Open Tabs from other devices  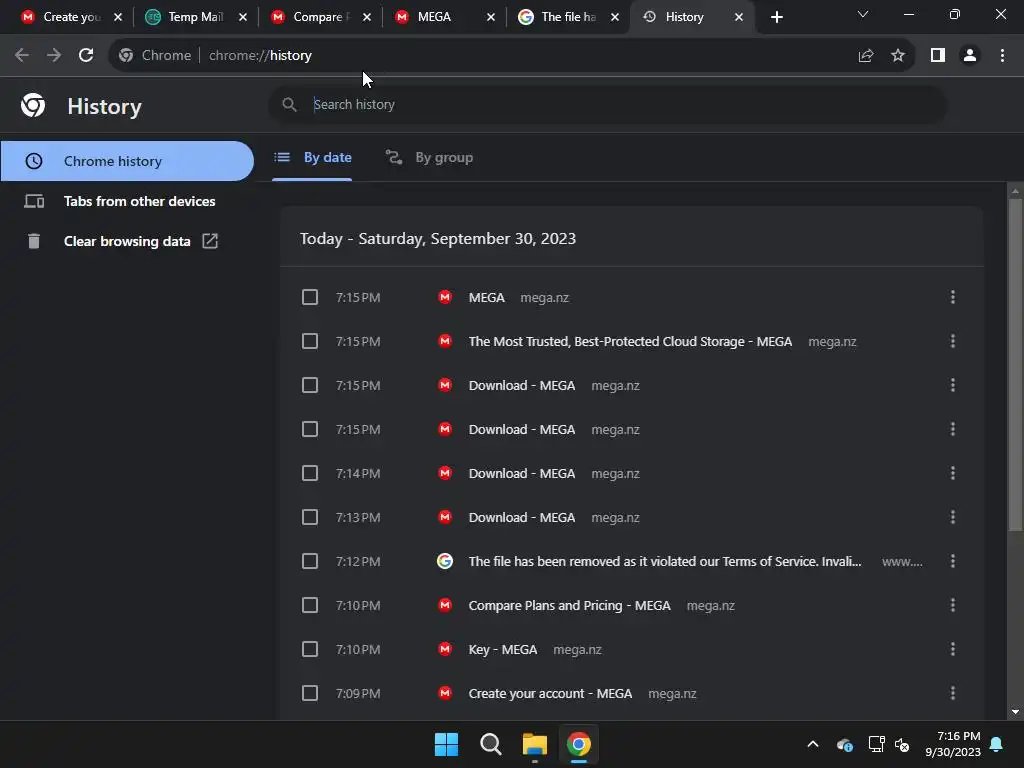tap(127, 201)
